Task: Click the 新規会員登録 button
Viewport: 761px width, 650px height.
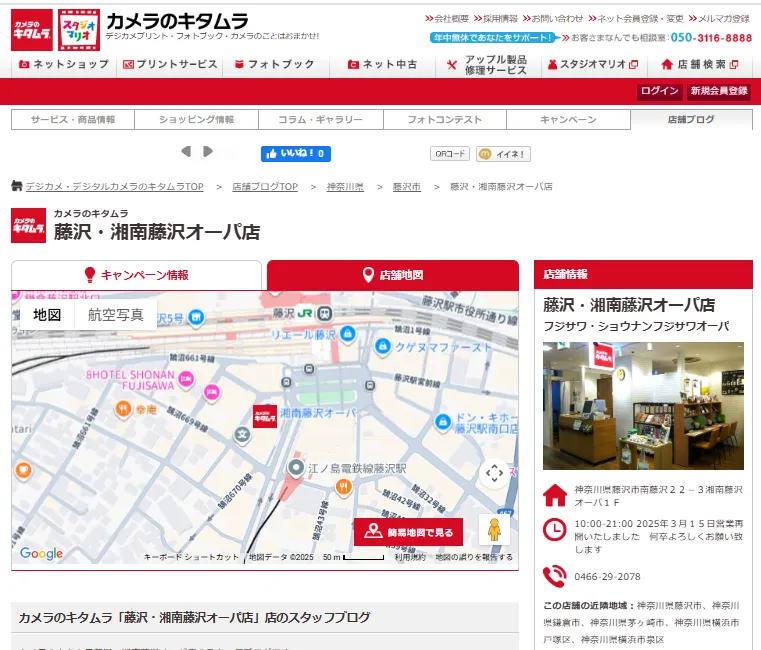Action: click(719, 91)
